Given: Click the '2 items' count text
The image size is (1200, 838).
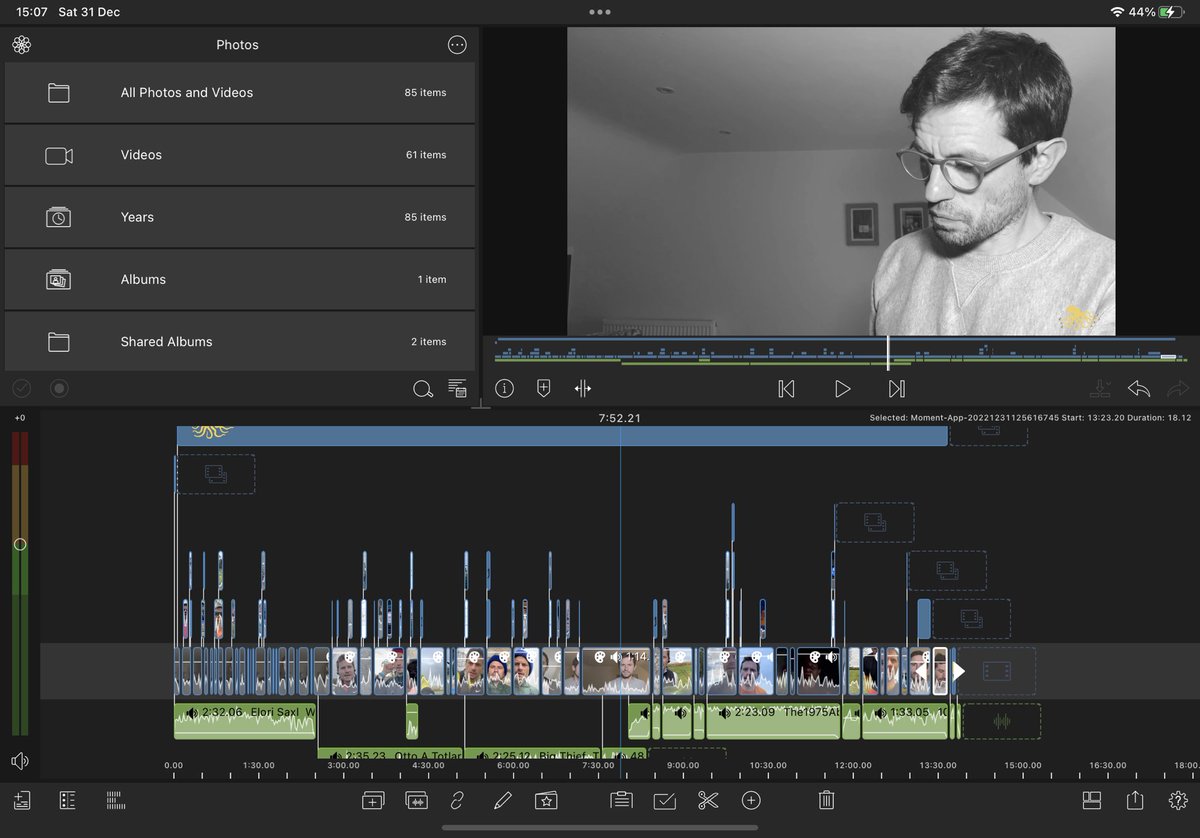Looking at the screenshot, I should (428, 342).
